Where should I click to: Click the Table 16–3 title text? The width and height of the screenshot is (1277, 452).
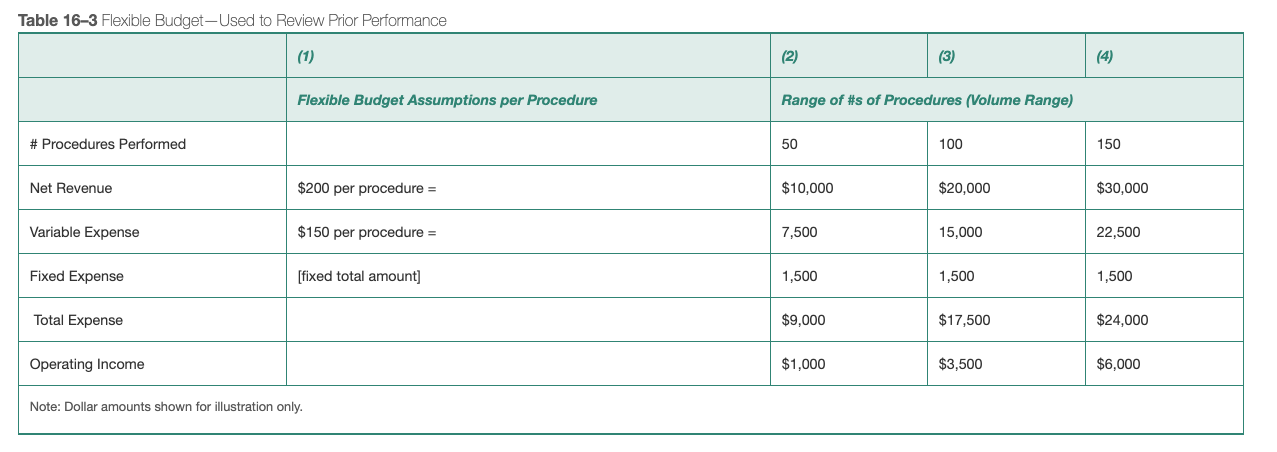tap(233, 20)
